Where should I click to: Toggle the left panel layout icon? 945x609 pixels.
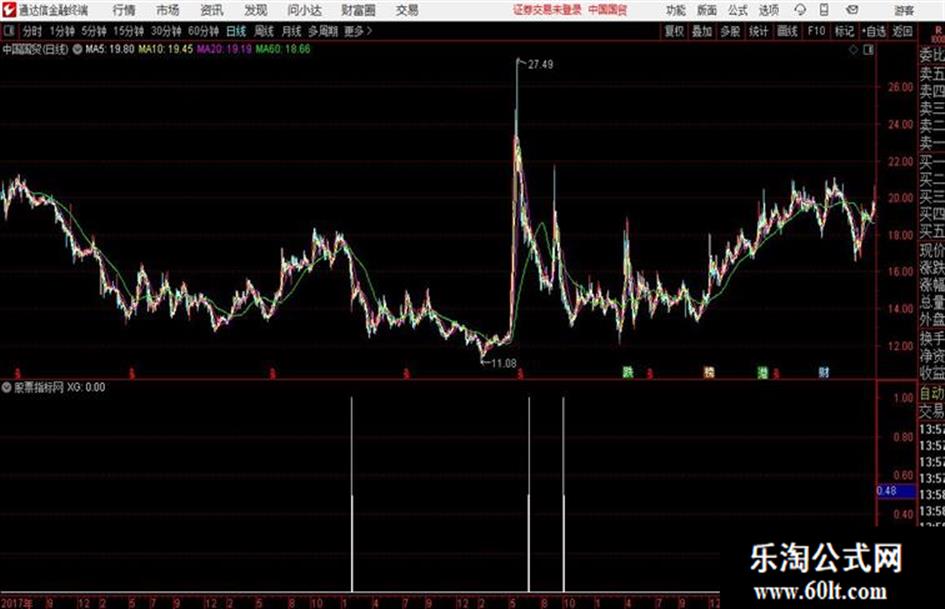[8, 31]
